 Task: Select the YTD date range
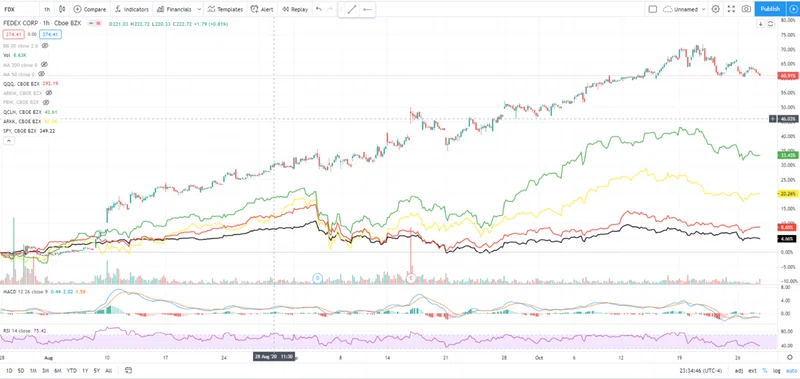point(71,370)
